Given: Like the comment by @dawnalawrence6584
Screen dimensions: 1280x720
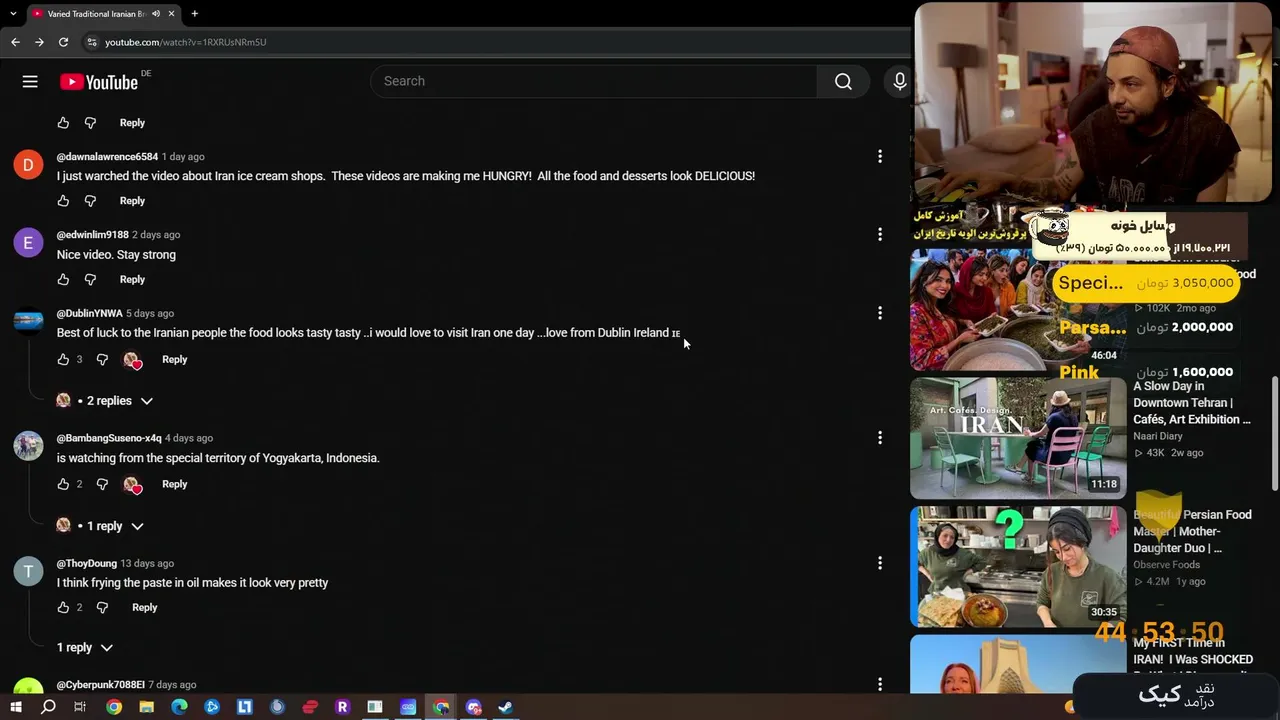Looking at the screenshot, I should coord(63,201).
